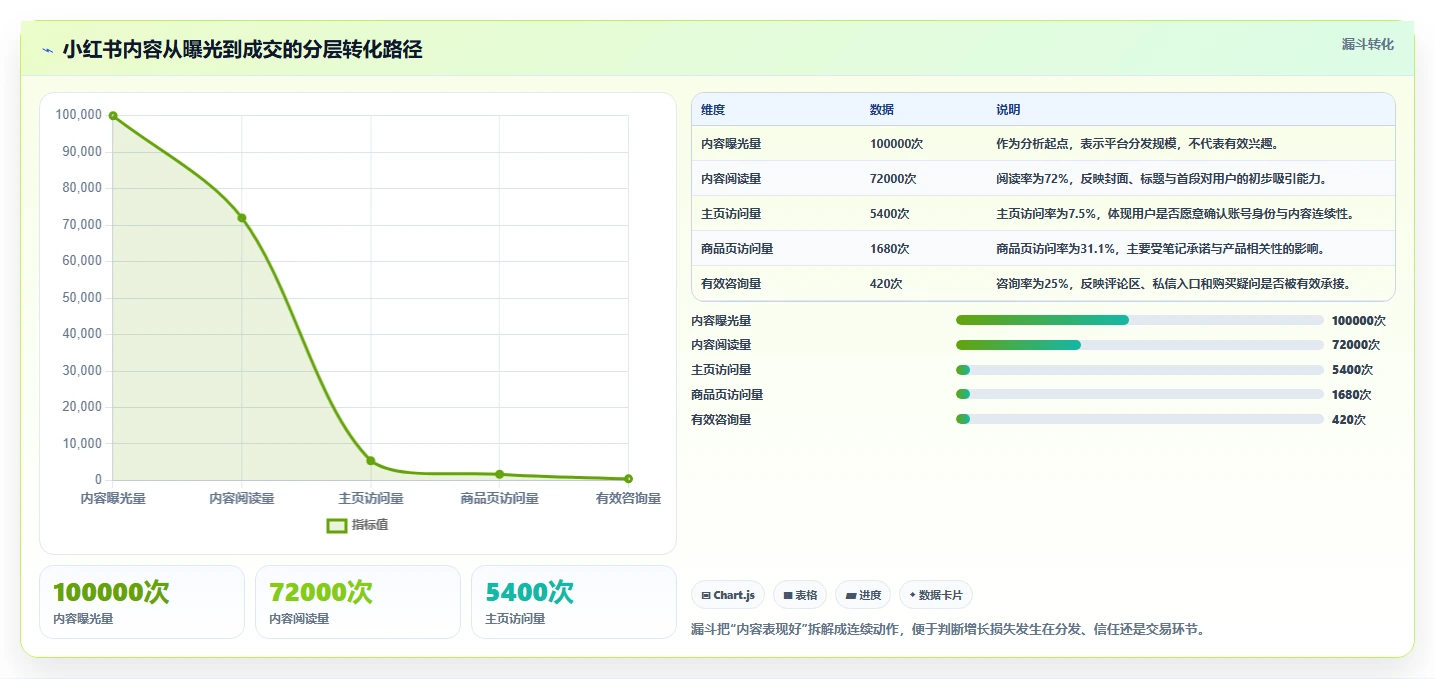Click the chart data point at 商品页访问量

click(x=500, y=474)
